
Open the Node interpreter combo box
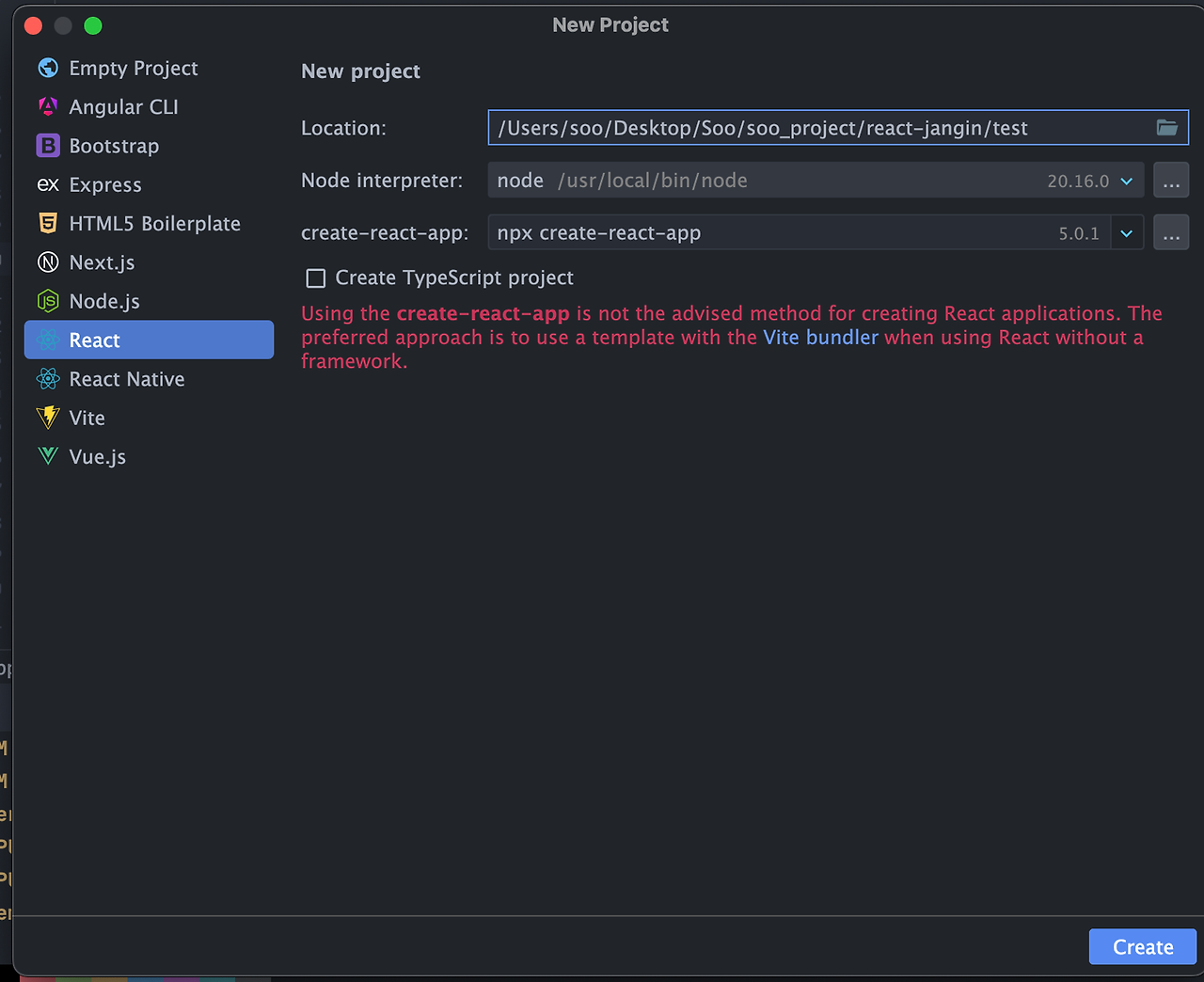(816, 181)
